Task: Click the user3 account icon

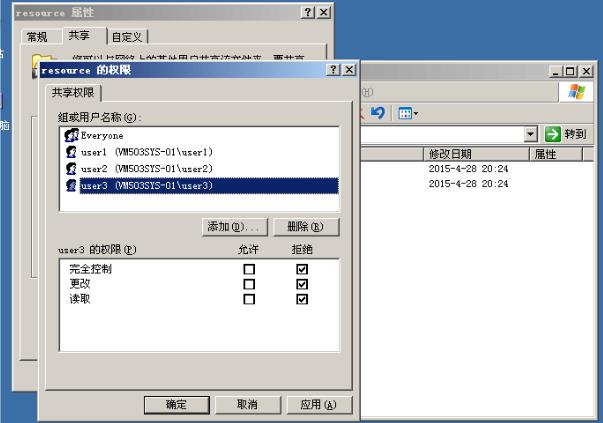Action: tap(71, 185)
